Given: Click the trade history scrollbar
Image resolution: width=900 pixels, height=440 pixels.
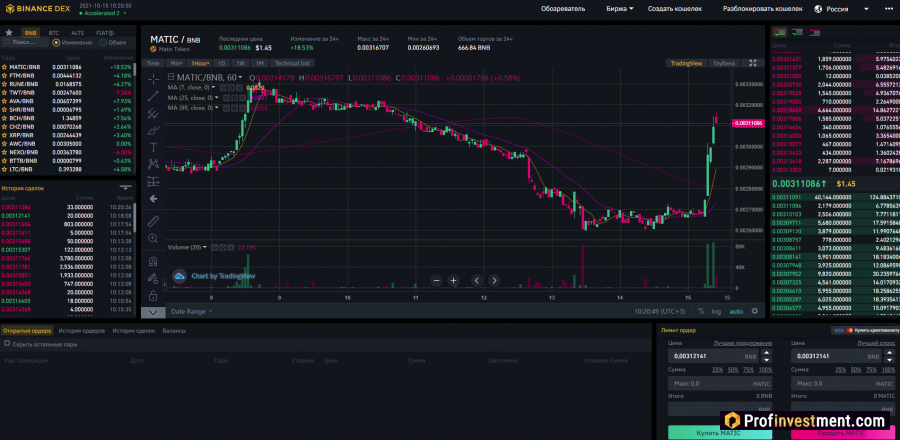Looking at the screenshot, I should (x=135, y=218).
